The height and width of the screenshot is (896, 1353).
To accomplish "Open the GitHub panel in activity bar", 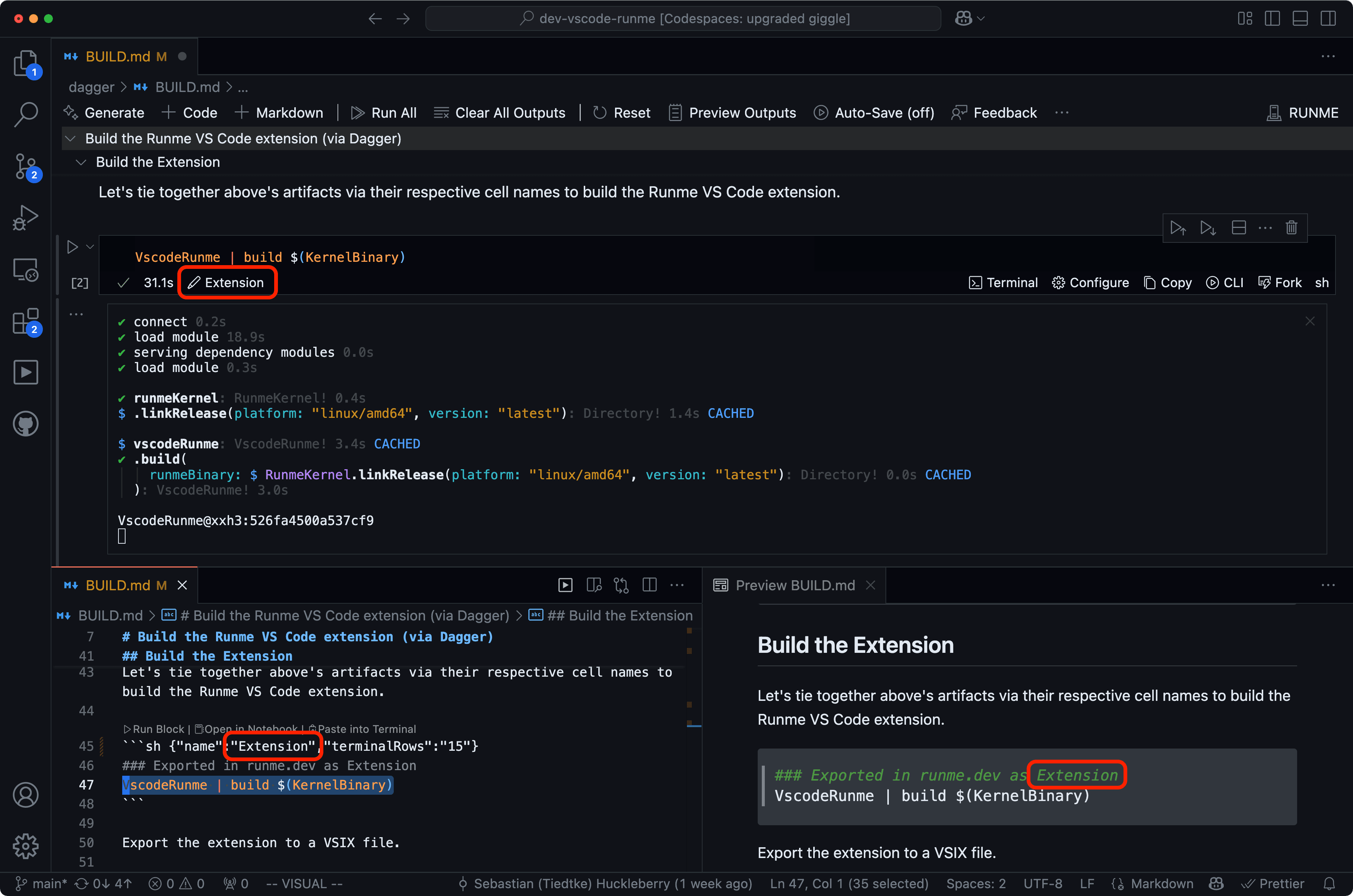I will tap(26, 424).
